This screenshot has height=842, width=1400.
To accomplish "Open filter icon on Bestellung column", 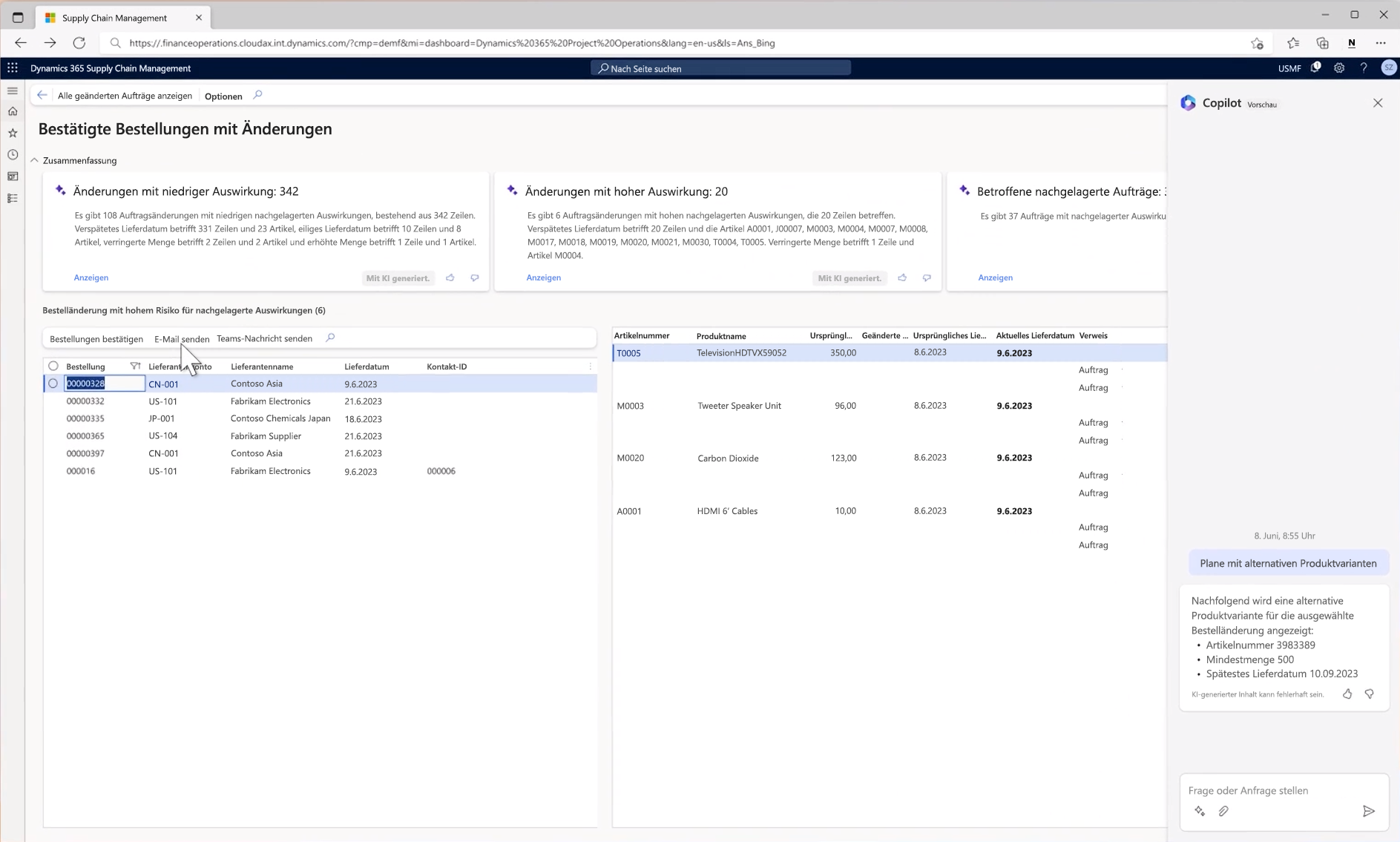I will tap(135, 366).
